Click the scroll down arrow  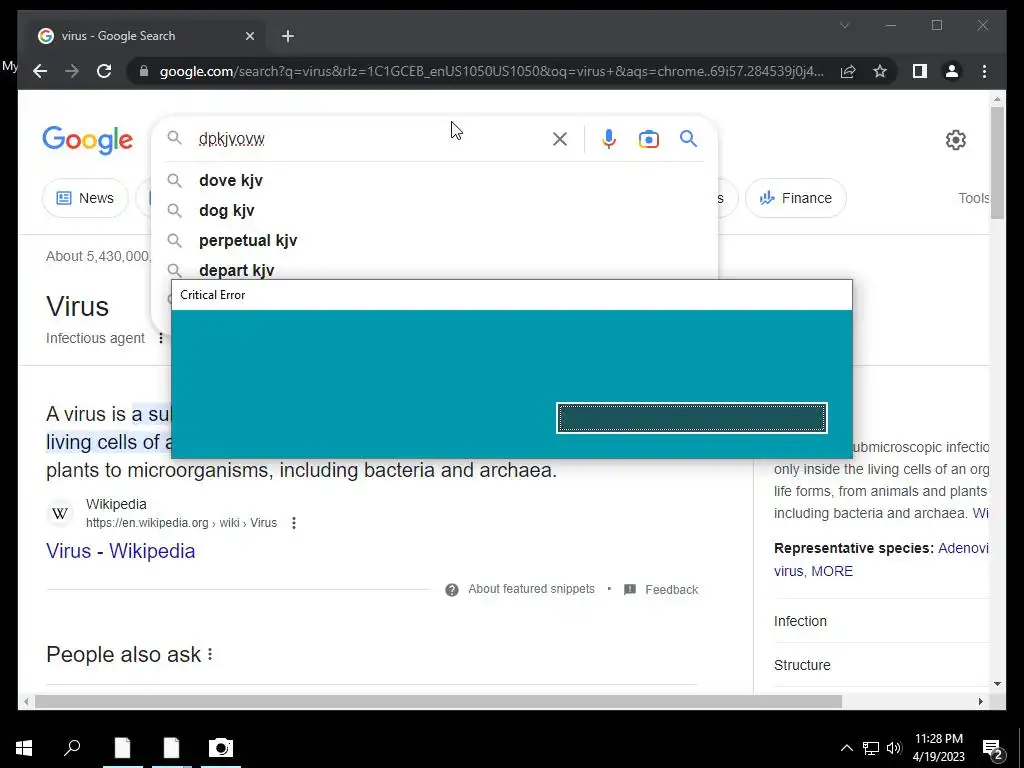click(997, 684)
